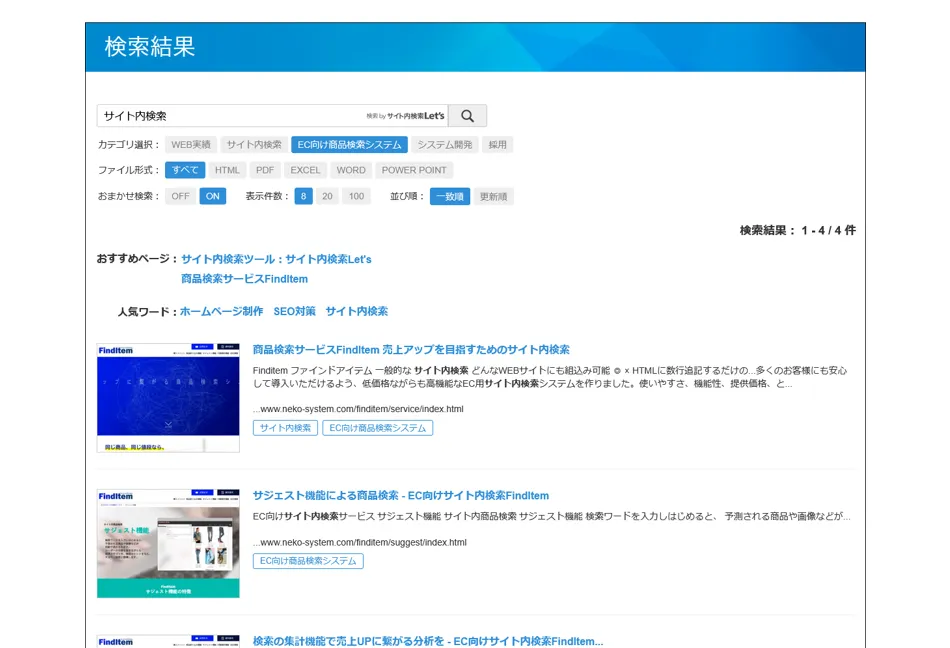950x648 pixels.
Task: Sort results by 一致順
Action: tap(450, 196)
